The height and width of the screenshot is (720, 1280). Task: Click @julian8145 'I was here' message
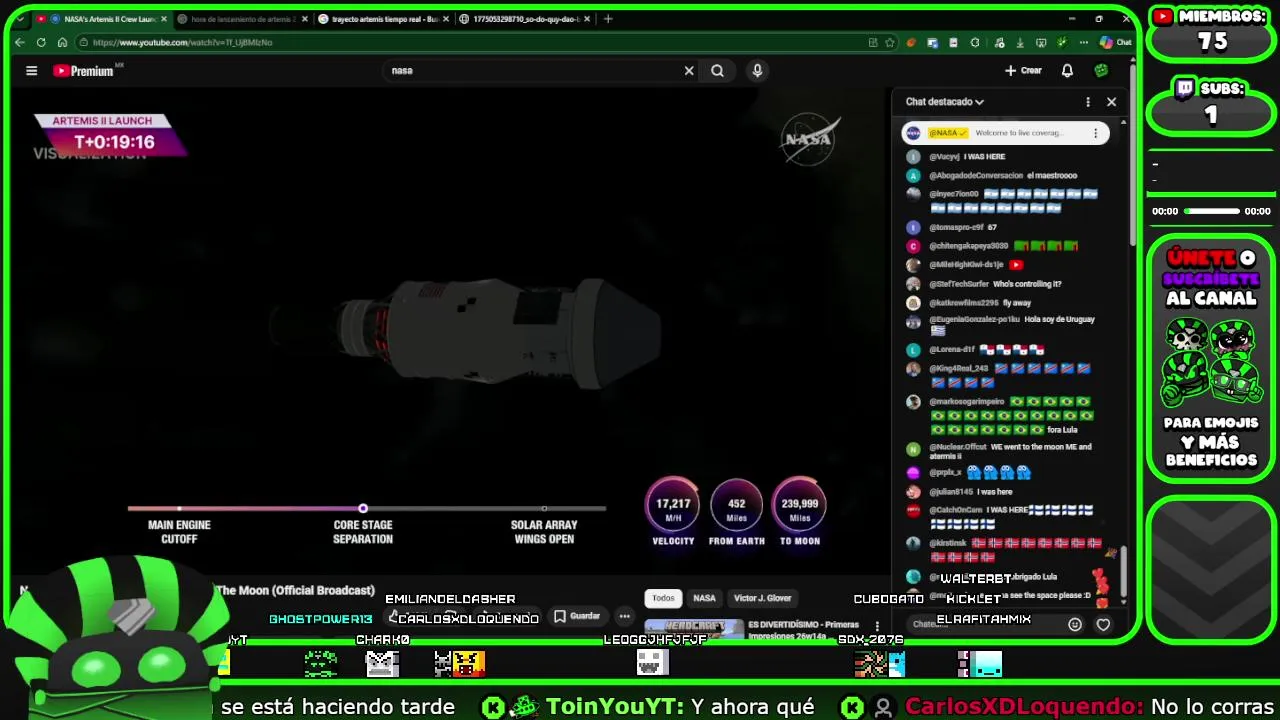coord(960,492)
